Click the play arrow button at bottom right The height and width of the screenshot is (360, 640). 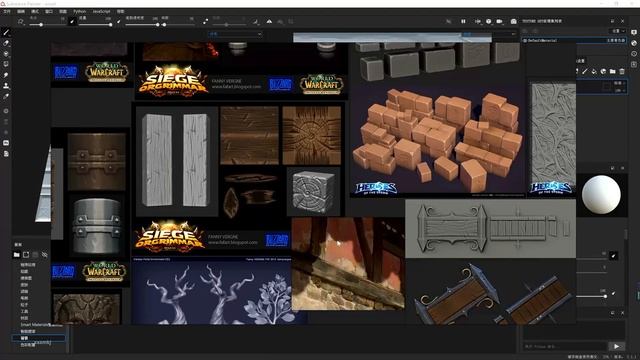[x=616, y=347]
